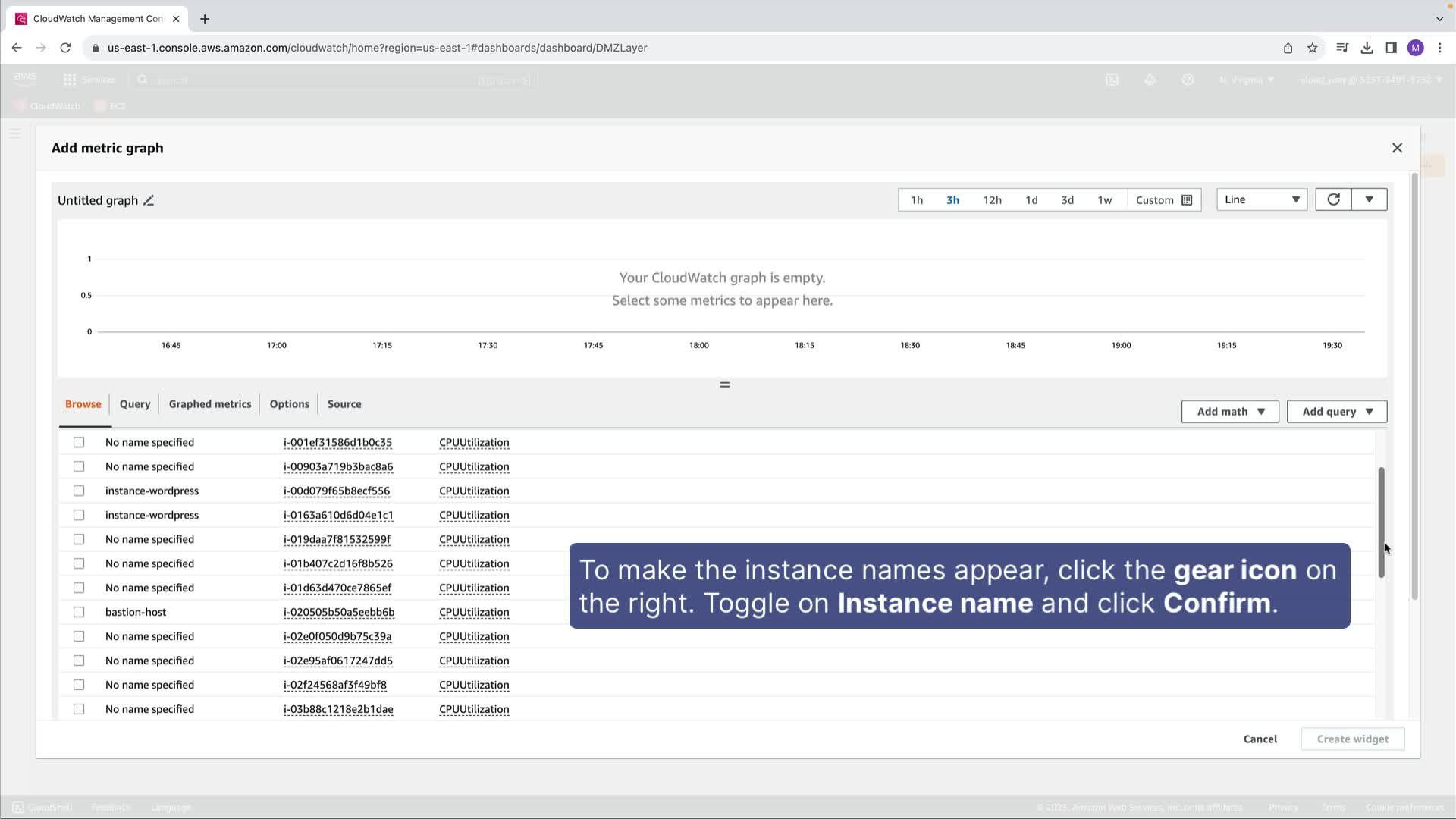
Task: Close the Add metric graph dialog
Action: click(x=1397, y=148)
